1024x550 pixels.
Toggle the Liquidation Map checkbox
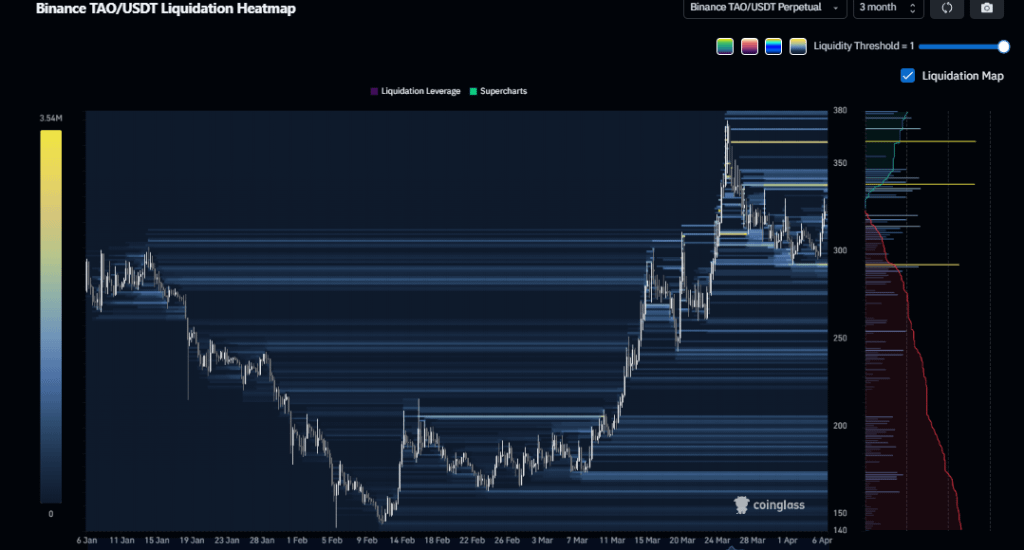tap(908, 76)
